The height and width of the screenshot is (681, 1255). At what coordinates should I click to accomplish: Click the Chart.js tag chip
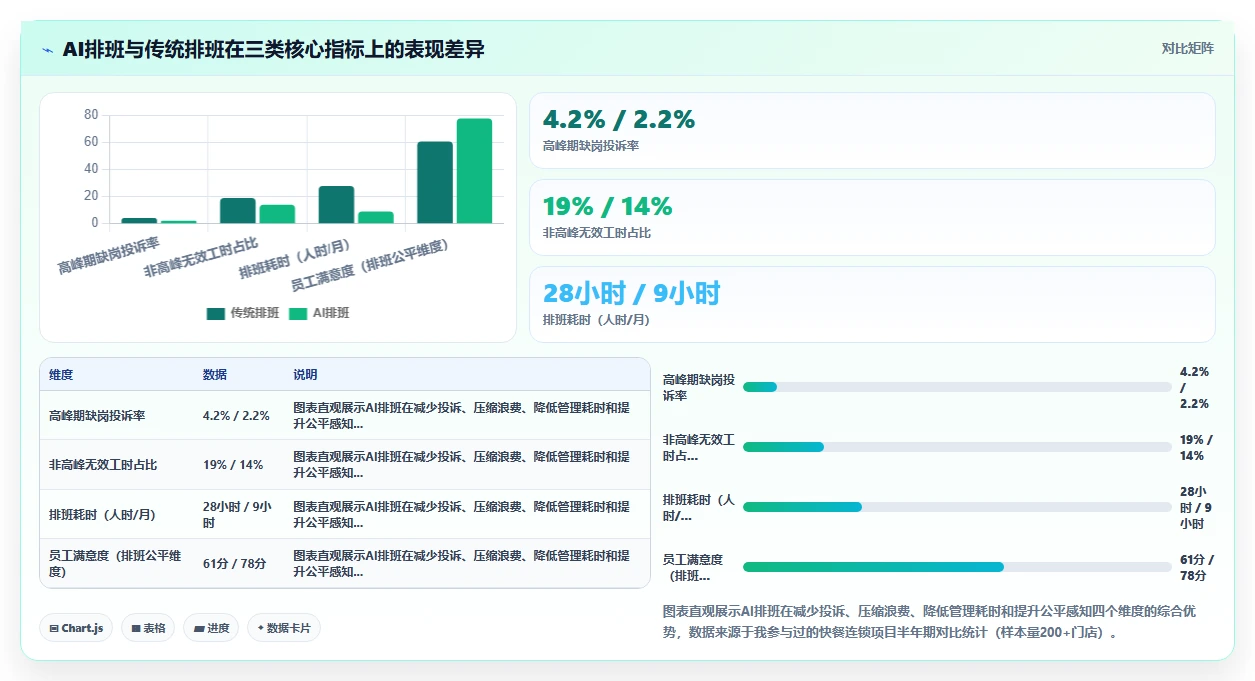tap(77, 628)
